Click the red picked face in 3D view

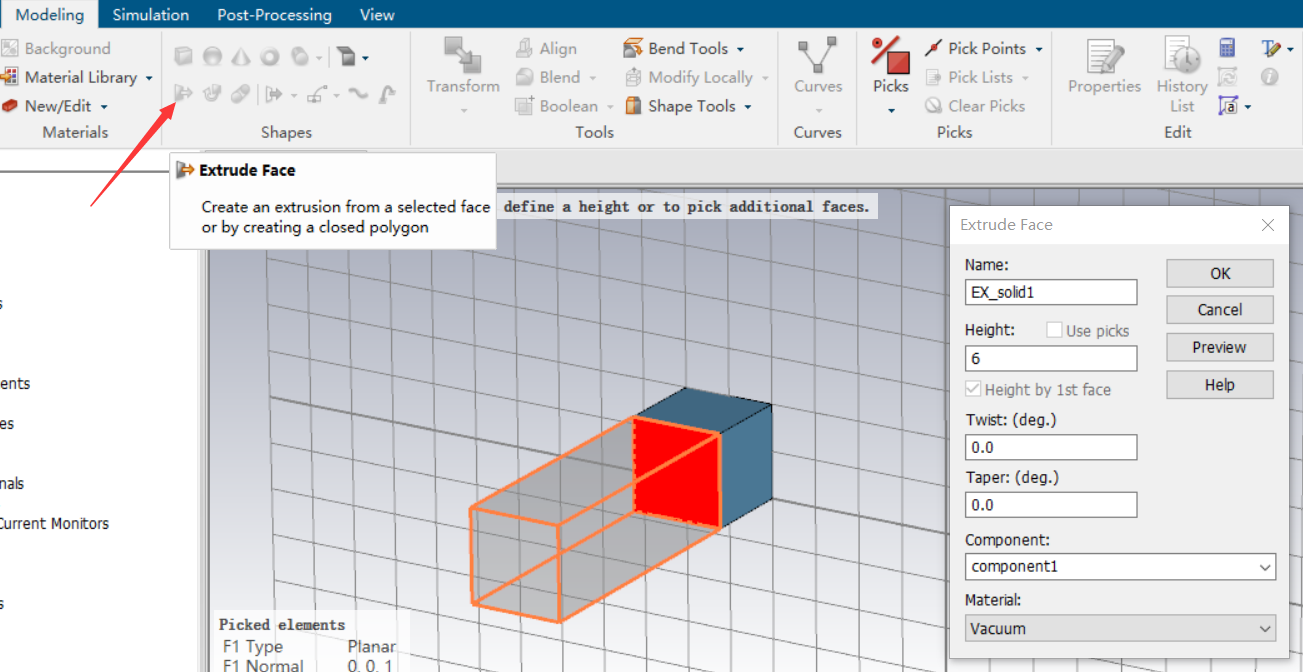pyautogui.click(x=678, y=475)
